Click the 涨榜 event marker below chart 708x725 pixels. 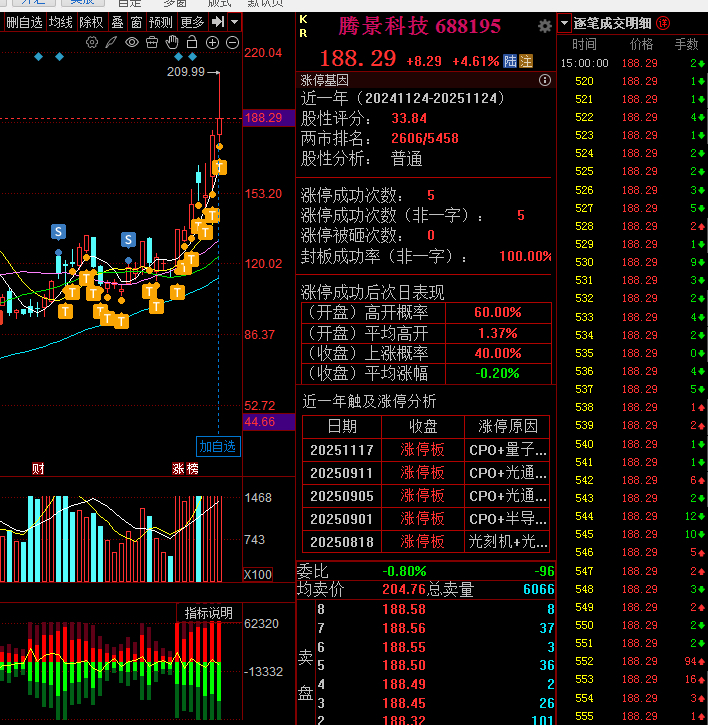tap(185, 469)
